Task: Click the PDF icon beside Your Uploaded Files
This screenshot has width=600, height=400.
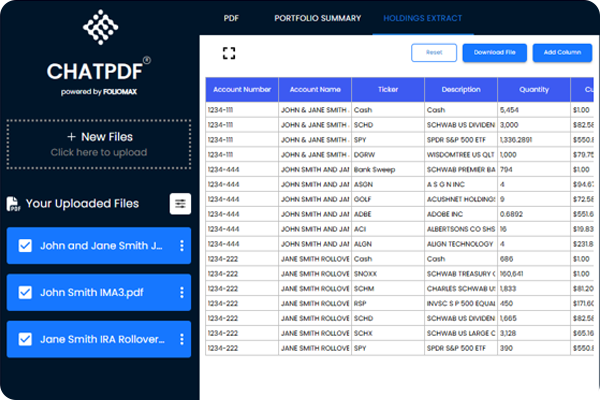Action: tap(13, 204)
